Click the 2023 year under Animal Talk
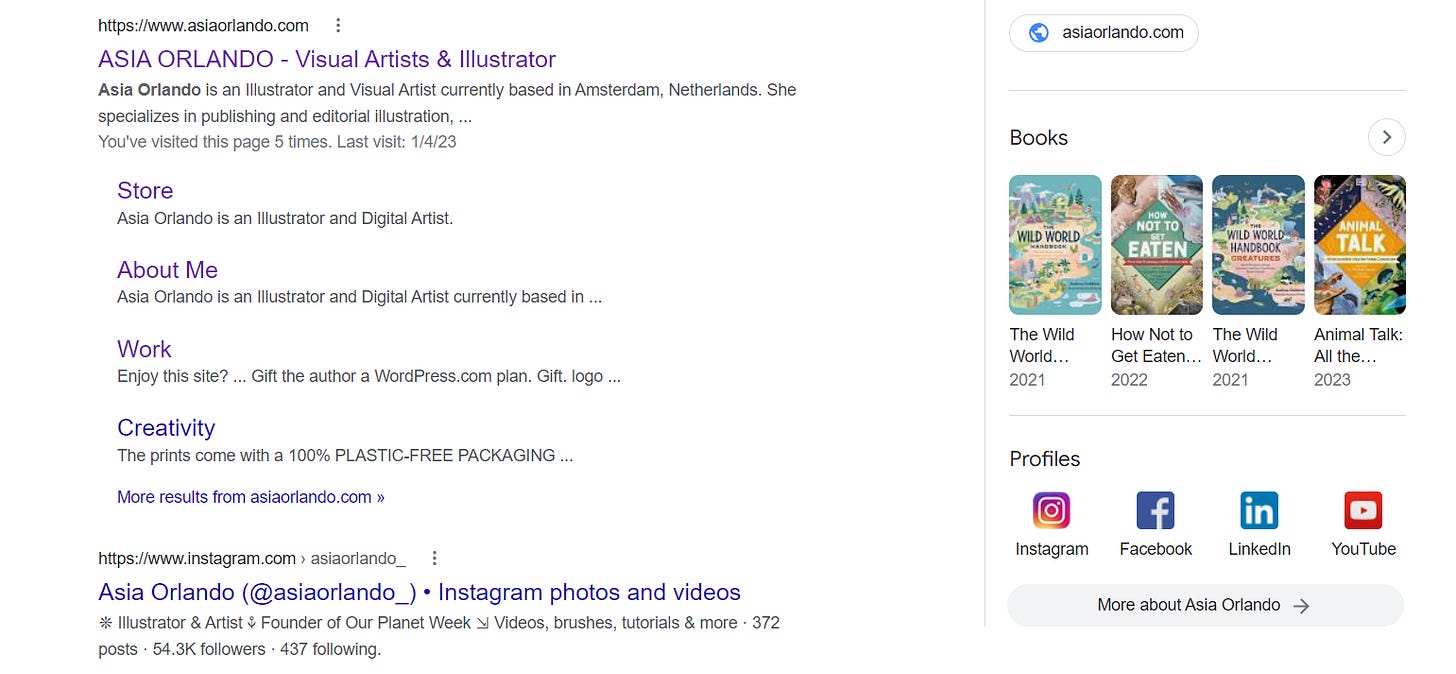1456x674 pixels. [x=1332, y=380]
